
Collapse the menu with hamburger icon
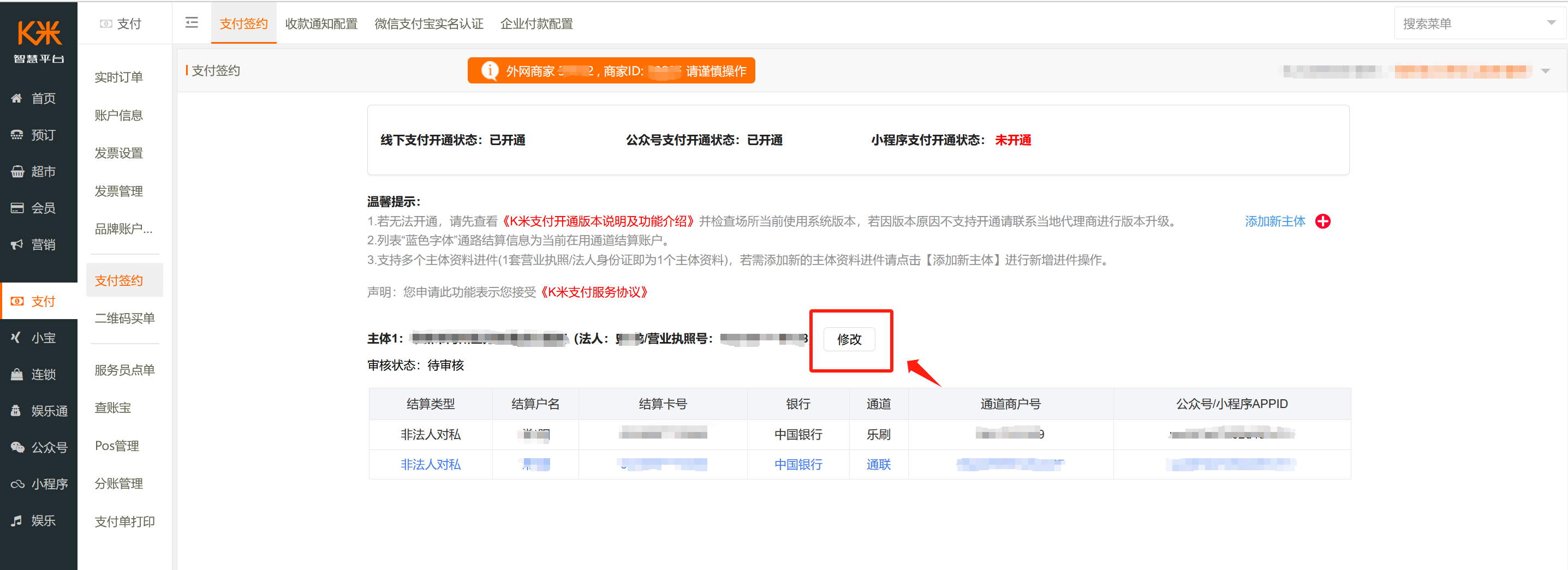pyautogui.click(x=192, y=23)
